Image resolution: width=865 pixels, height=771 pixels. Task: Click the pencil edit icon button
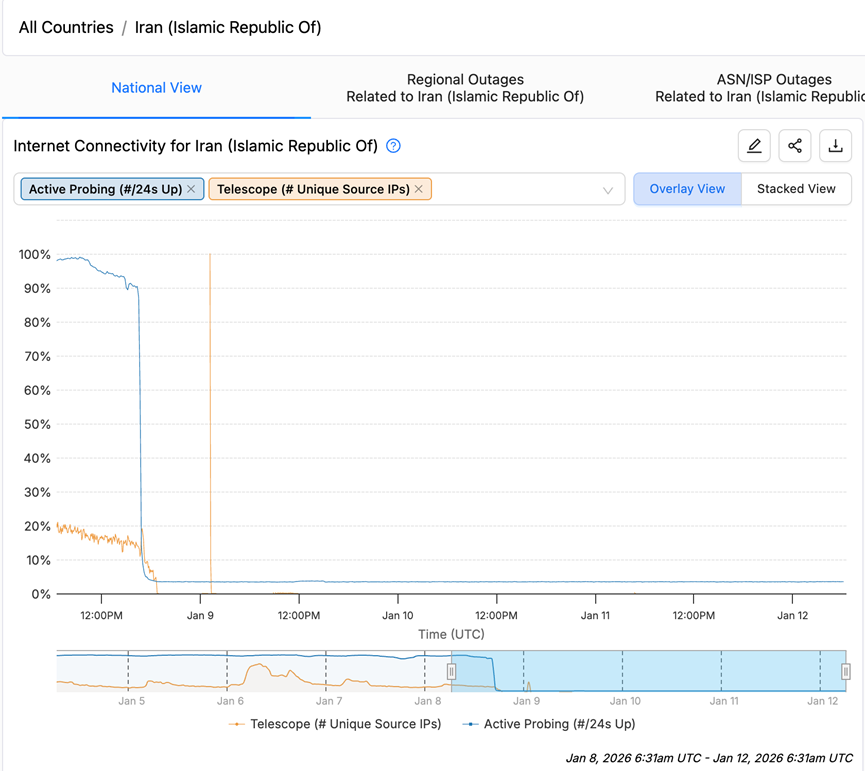pos(754,146)
